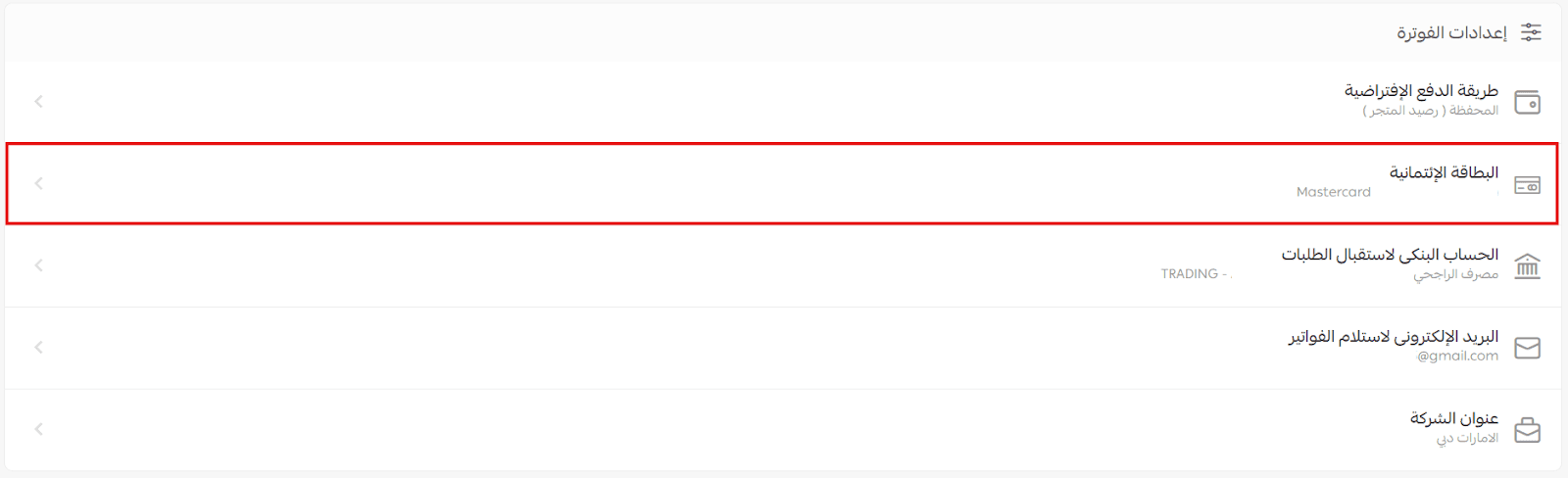Click the TRADING account name text
Screen dimensions: 1568x478
[1190, 274]
